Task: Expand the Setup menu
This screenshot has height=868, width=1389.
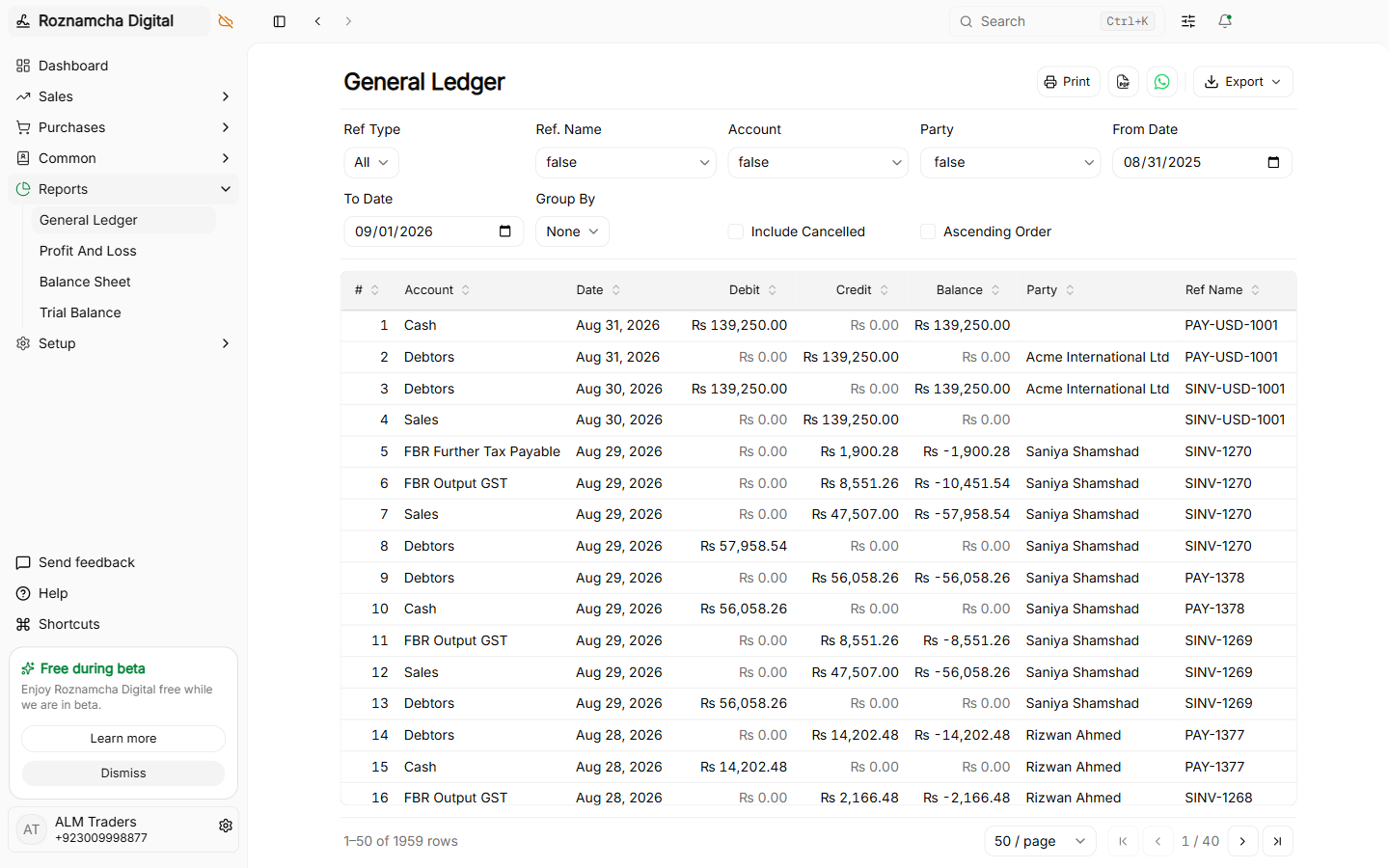Action: 123,343
